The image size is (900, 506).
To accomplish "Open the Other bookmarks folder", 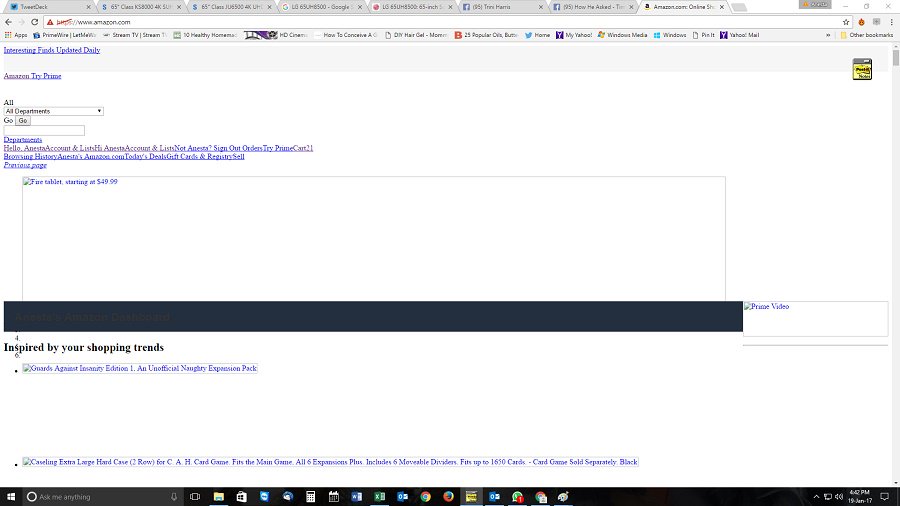I will [867, 35].
